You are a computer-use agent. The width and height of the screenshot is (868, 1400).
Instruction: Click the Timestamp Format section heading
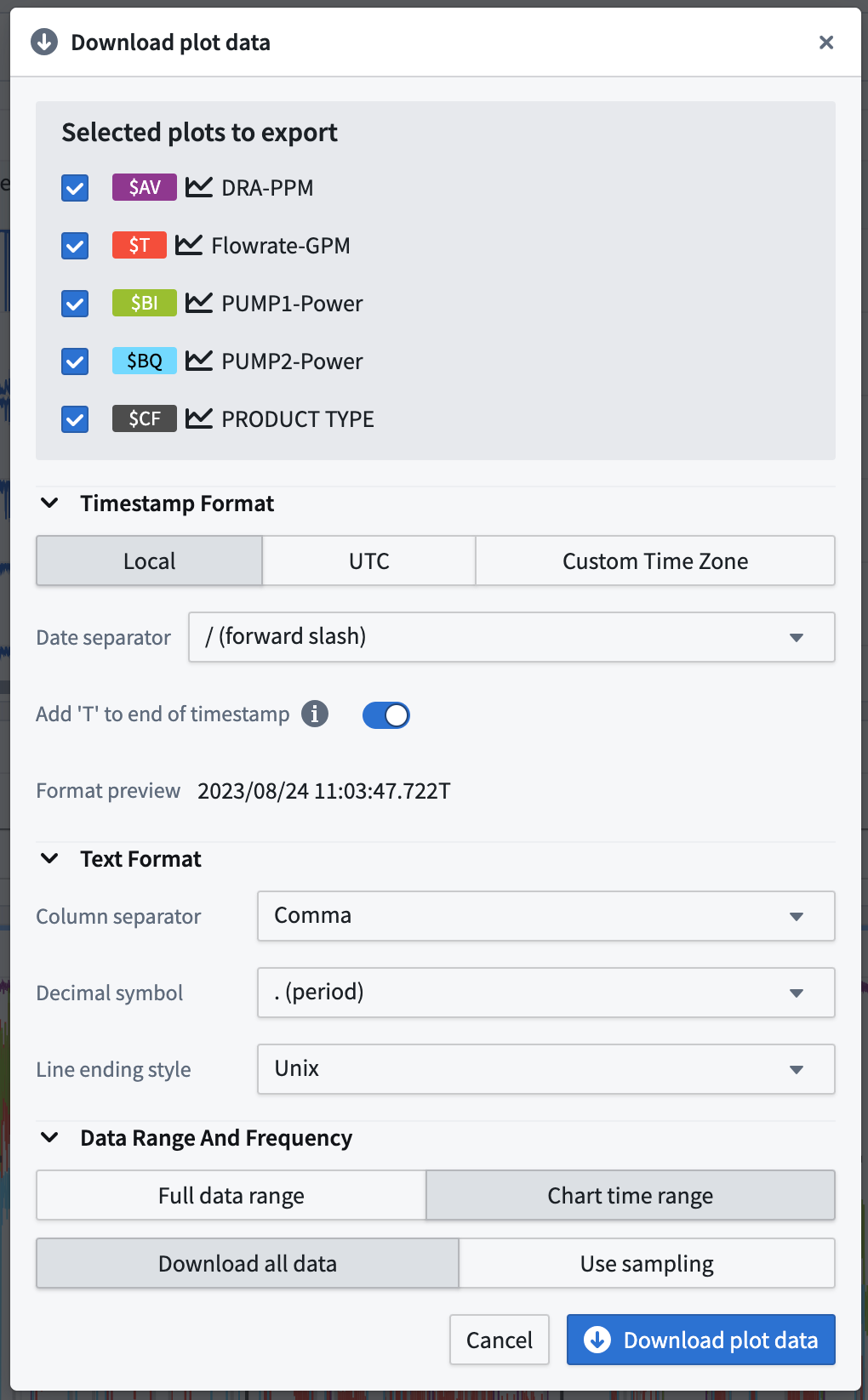177,504
